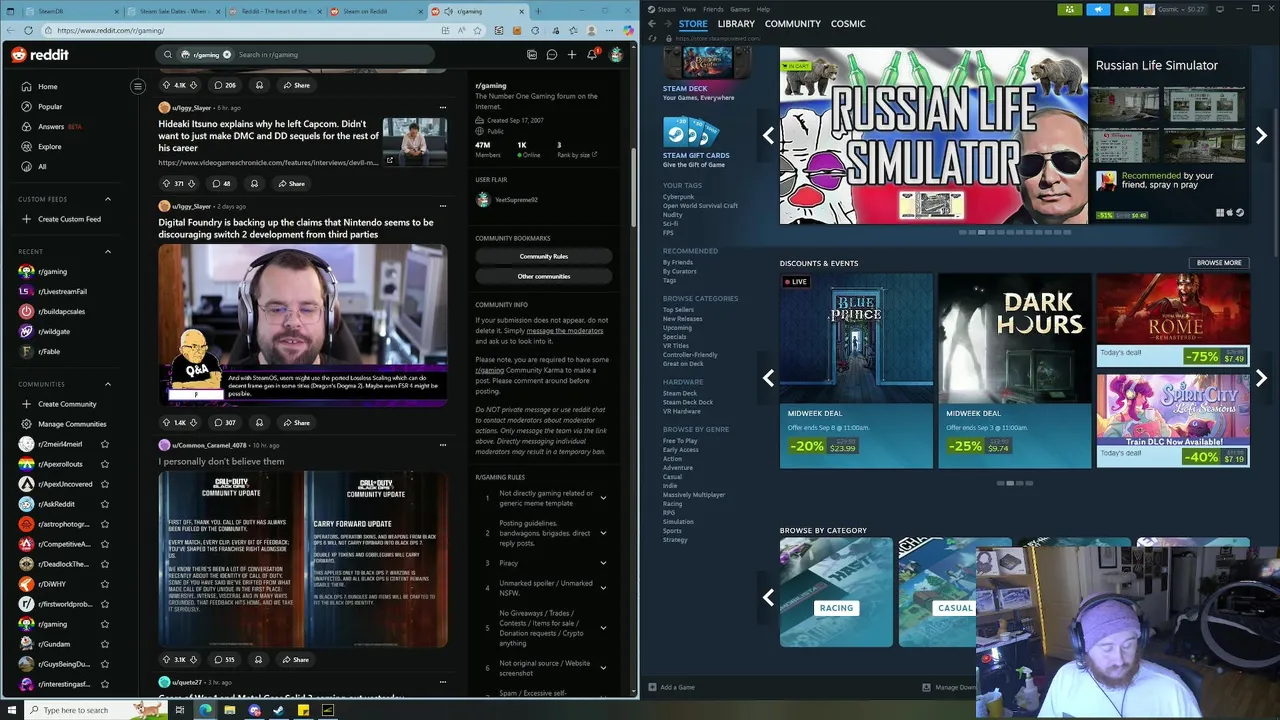Click BROWSE MORE in Discounts & Events

pos(1219,263)
